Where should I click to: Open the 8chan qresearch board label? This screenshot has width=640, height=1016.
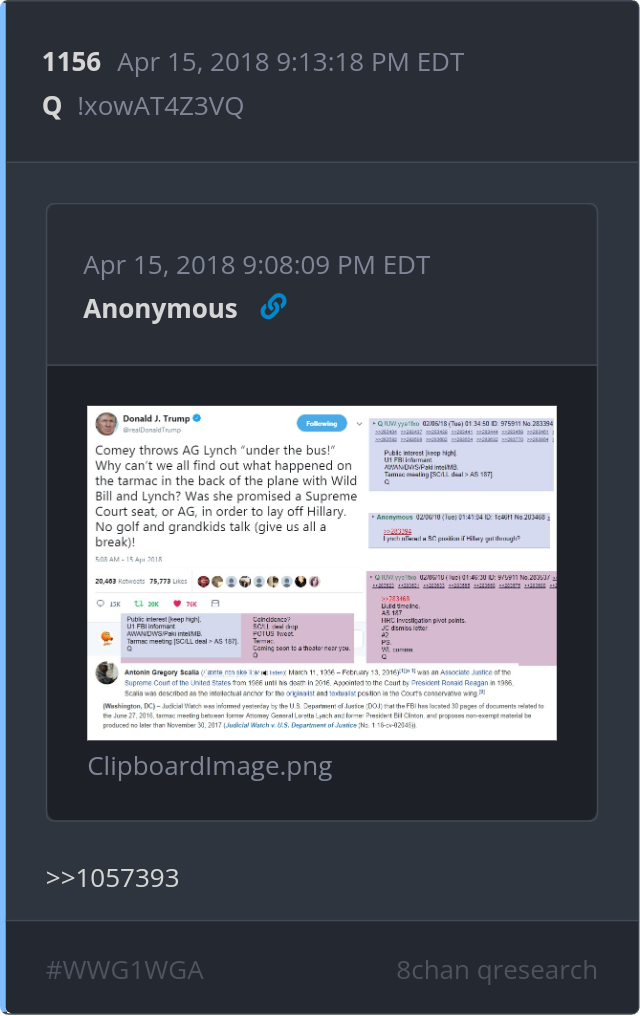497,970
